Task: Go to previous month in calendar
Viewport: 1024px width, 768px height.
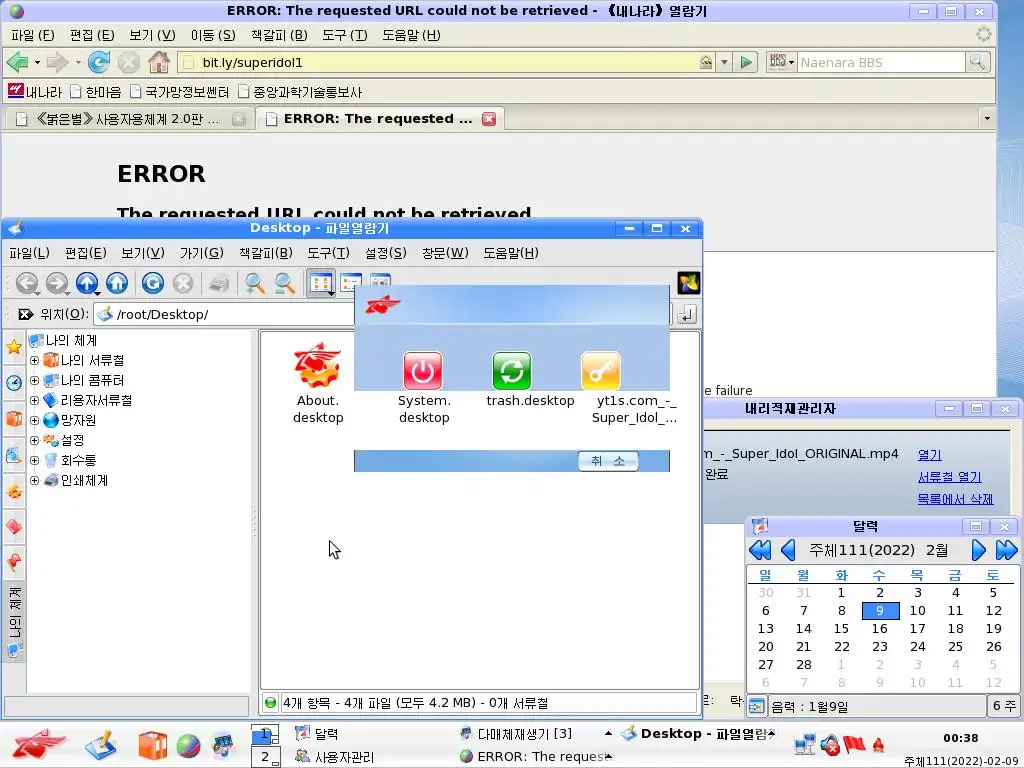Action: tap(788, 550)
